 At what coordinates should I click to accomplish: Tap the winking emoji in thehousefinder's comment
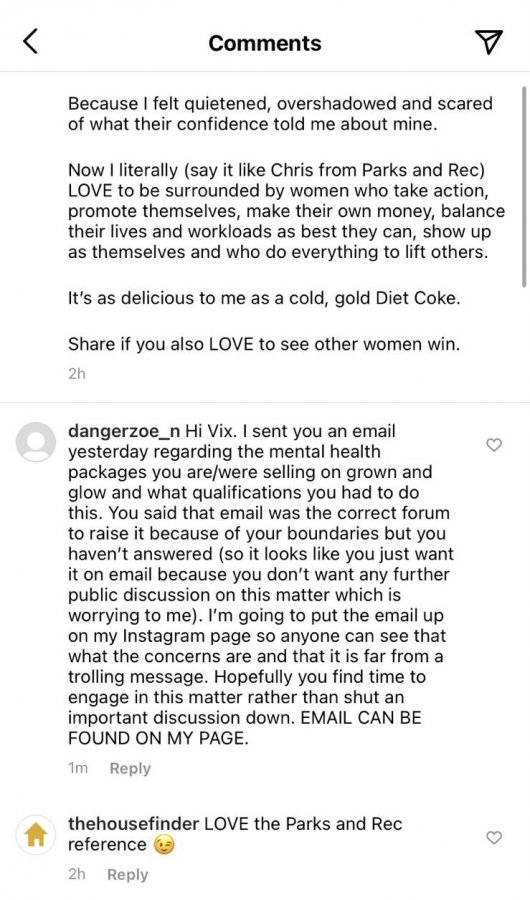click(164, 845)
